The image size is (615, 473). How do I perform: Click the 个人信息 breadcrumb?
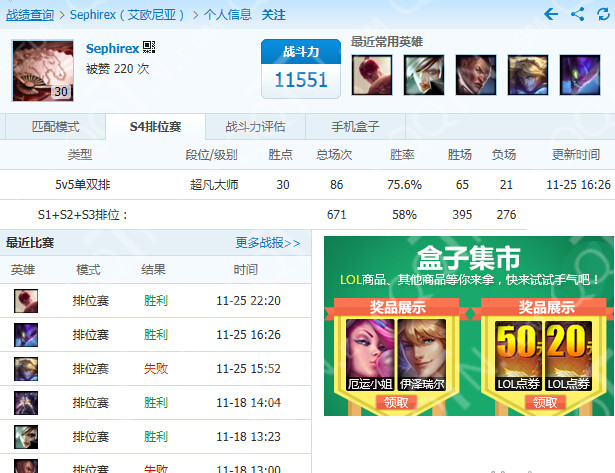pos(227,15)
